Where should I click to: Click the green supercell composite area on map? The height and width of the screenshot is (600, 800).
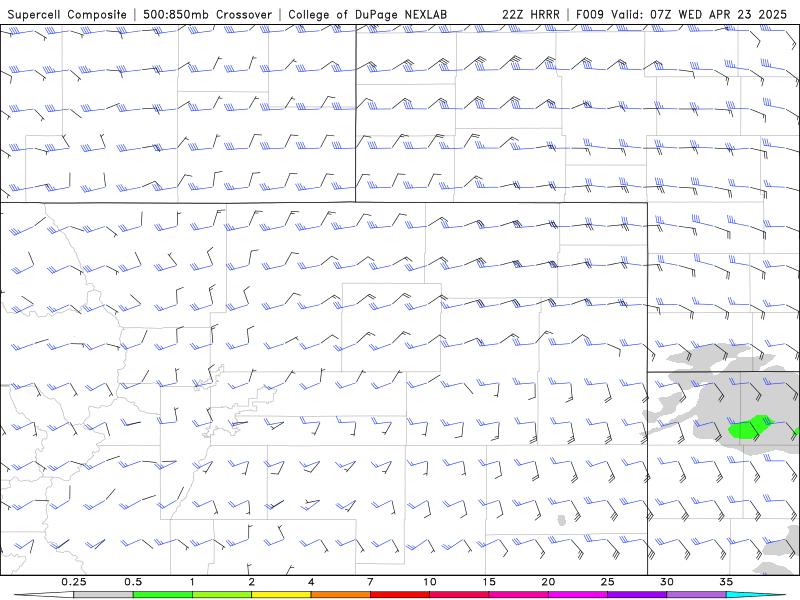(750, 428)
